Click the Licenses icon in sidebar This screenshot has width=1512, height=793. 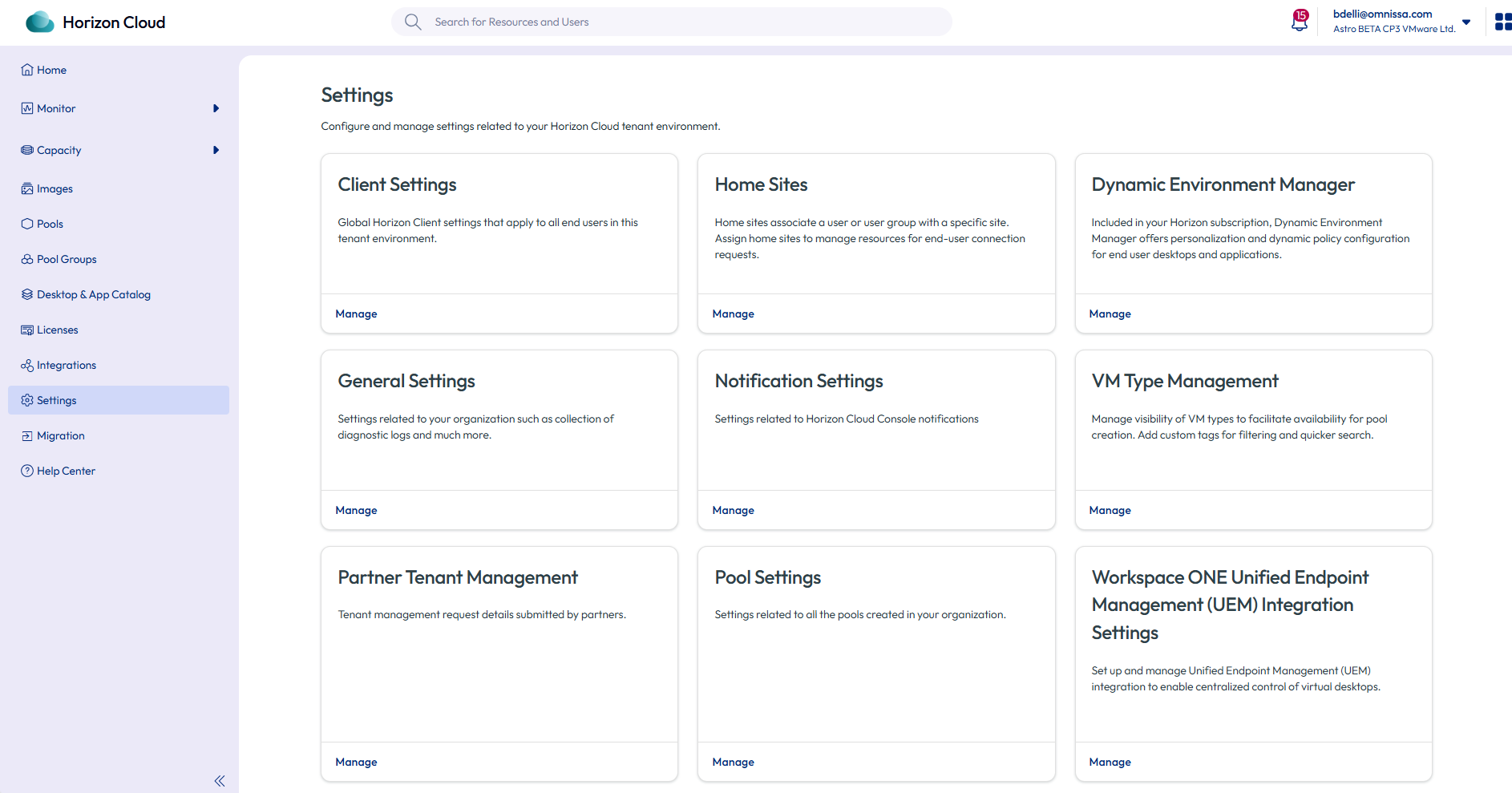(x=27, y=330)
